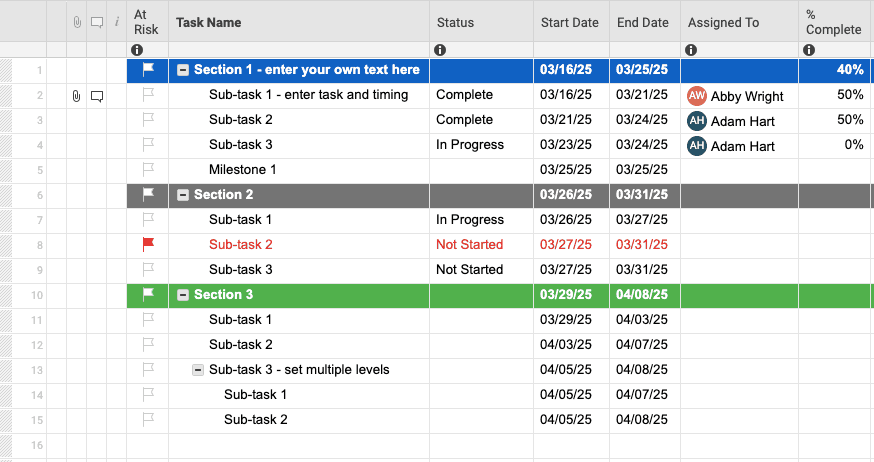This screenshot has width=874, height=462.
Task: Collapse Sub-task 3 - set multiple levels
Action: click(198, 370)
